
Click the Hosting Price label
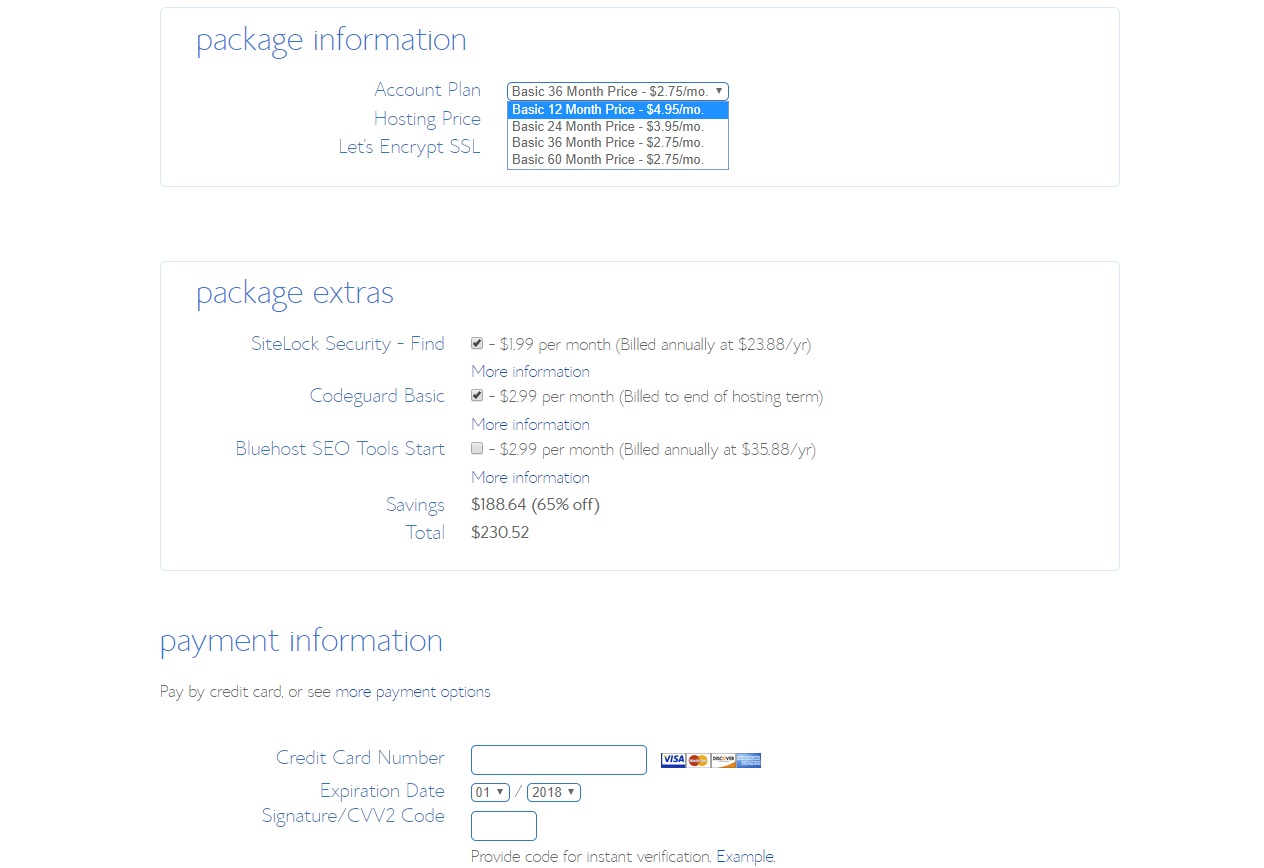pyautogui.click(x=427, y=118)
